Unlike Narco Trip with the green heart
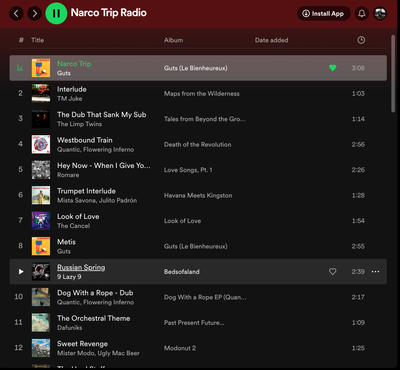Viewport: 400px width, 370px height. tap(332, 68)
